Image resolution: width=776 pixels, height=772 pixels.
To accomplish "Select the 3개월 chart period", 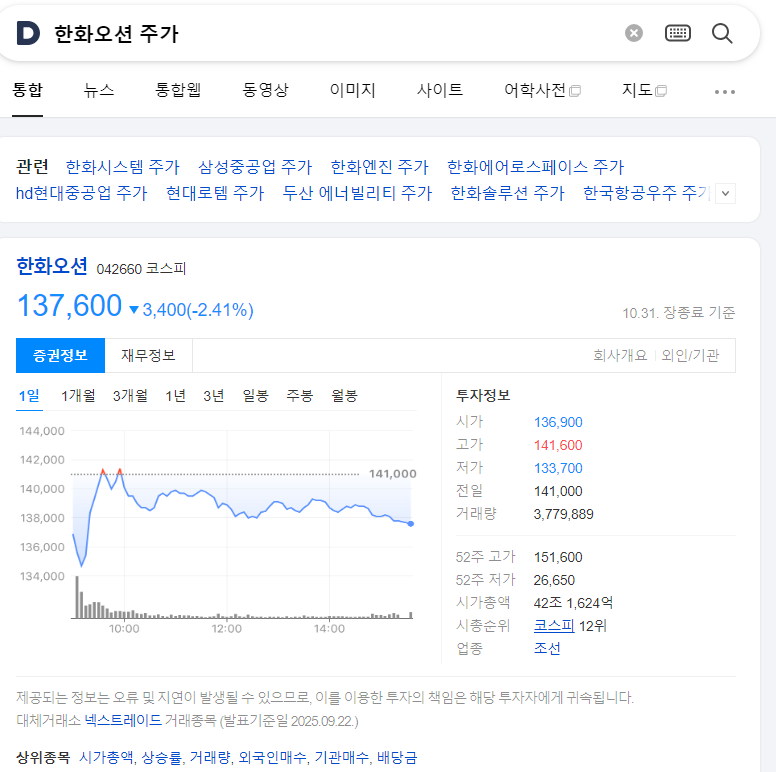I will tap(130, 396).
